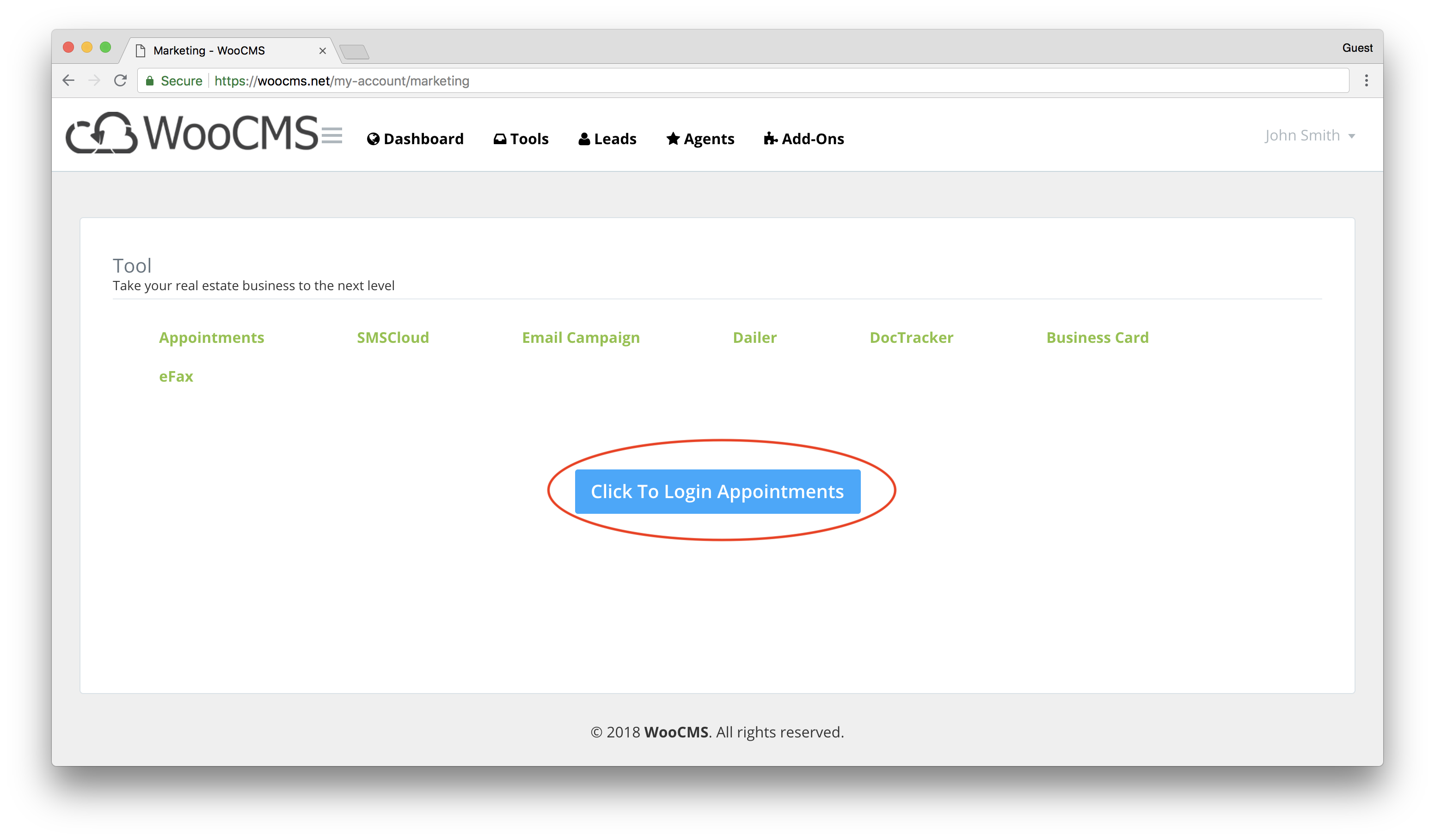Click the WooCMS cloud logo

192,133
